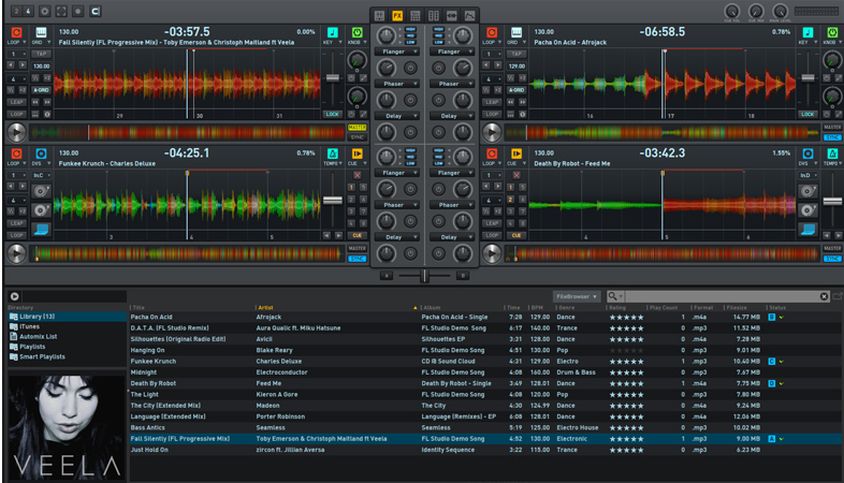The height and width of the screenshot is (483, 844).
Task: Click green KNOB icon on Fall Silently deck
Action: 357,33
